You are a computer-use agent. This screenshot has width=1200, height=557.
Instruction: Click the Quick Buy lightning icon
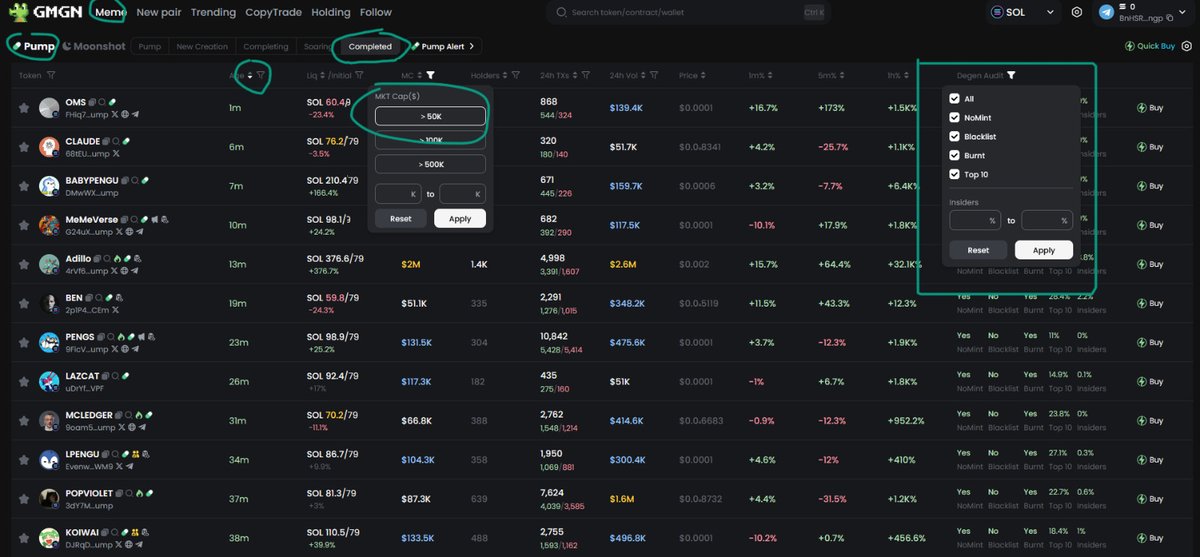pyautogui.click(x=1130, y=46)
